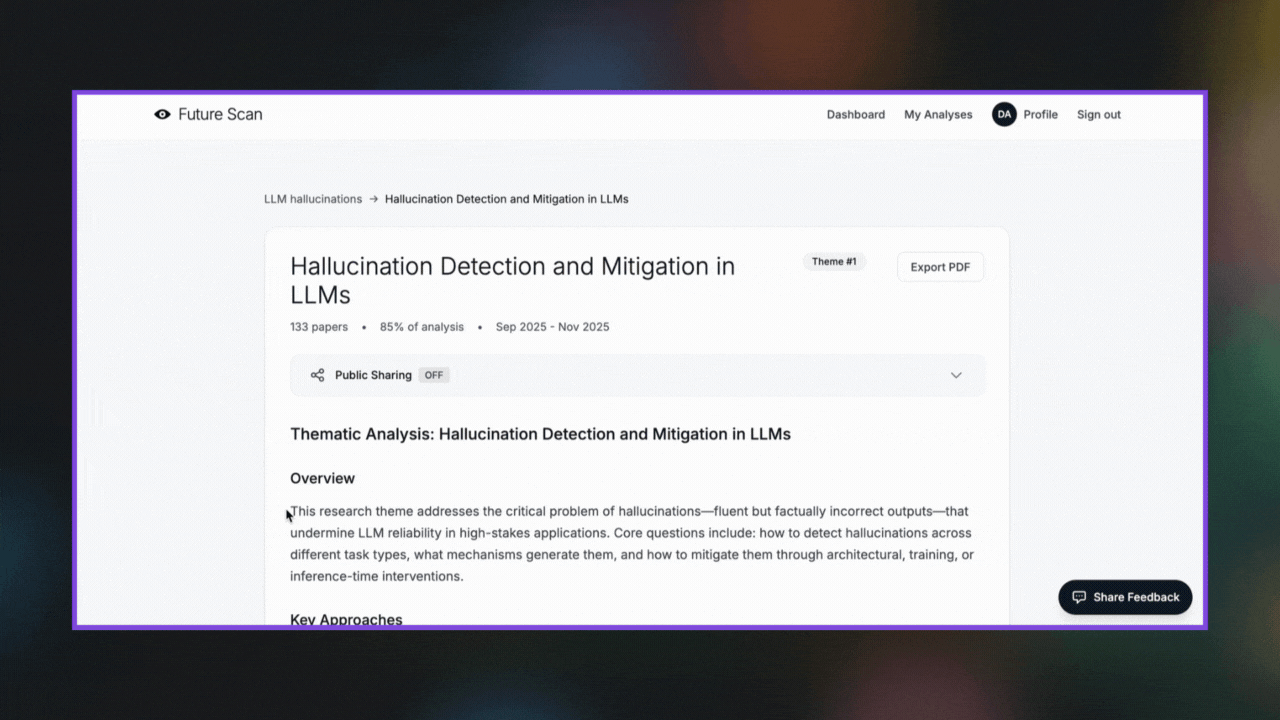The width and height of the screenshot is (1280, 720).
Task: Click the 133 papers text
Action: (319, 327)
